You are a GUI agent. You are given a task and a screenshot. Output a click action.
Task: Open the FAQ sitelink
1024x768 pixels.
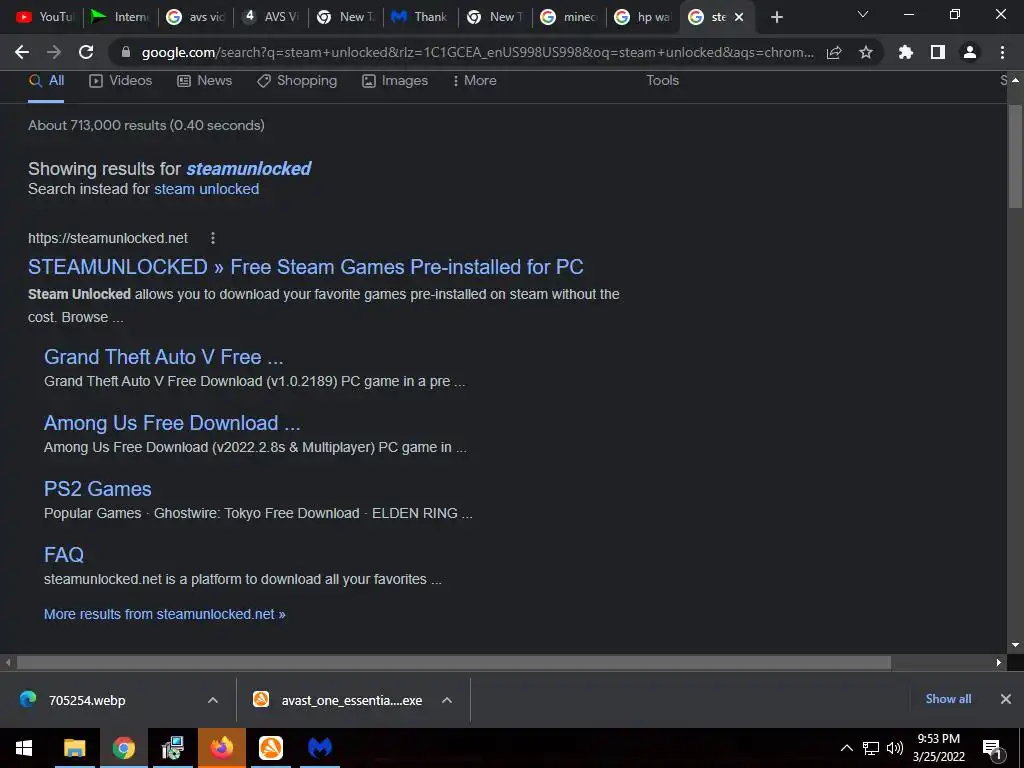[63, 554]
